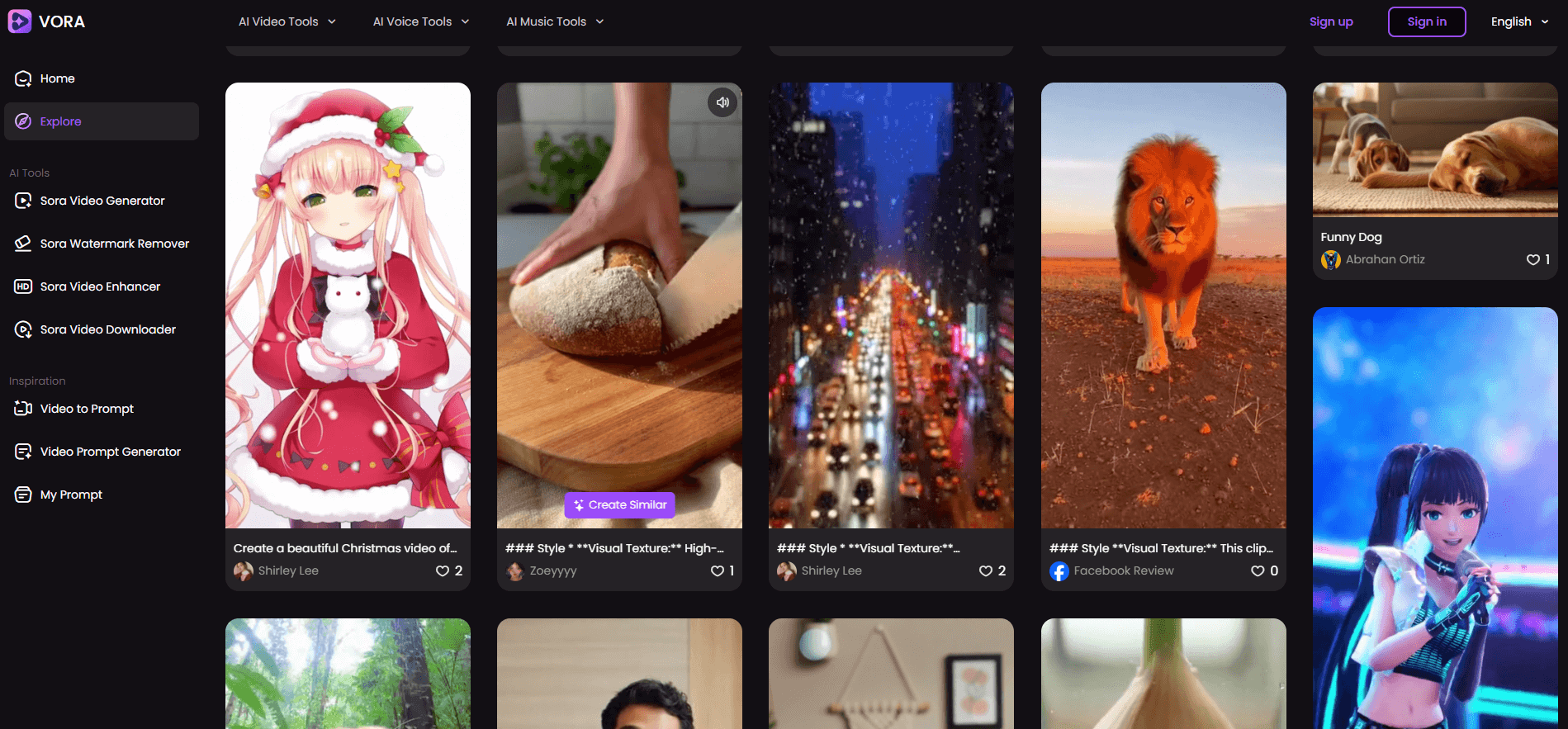1568x729 pixels.
Task: Open the Video to Prompt tool
Action: (87, 409)
